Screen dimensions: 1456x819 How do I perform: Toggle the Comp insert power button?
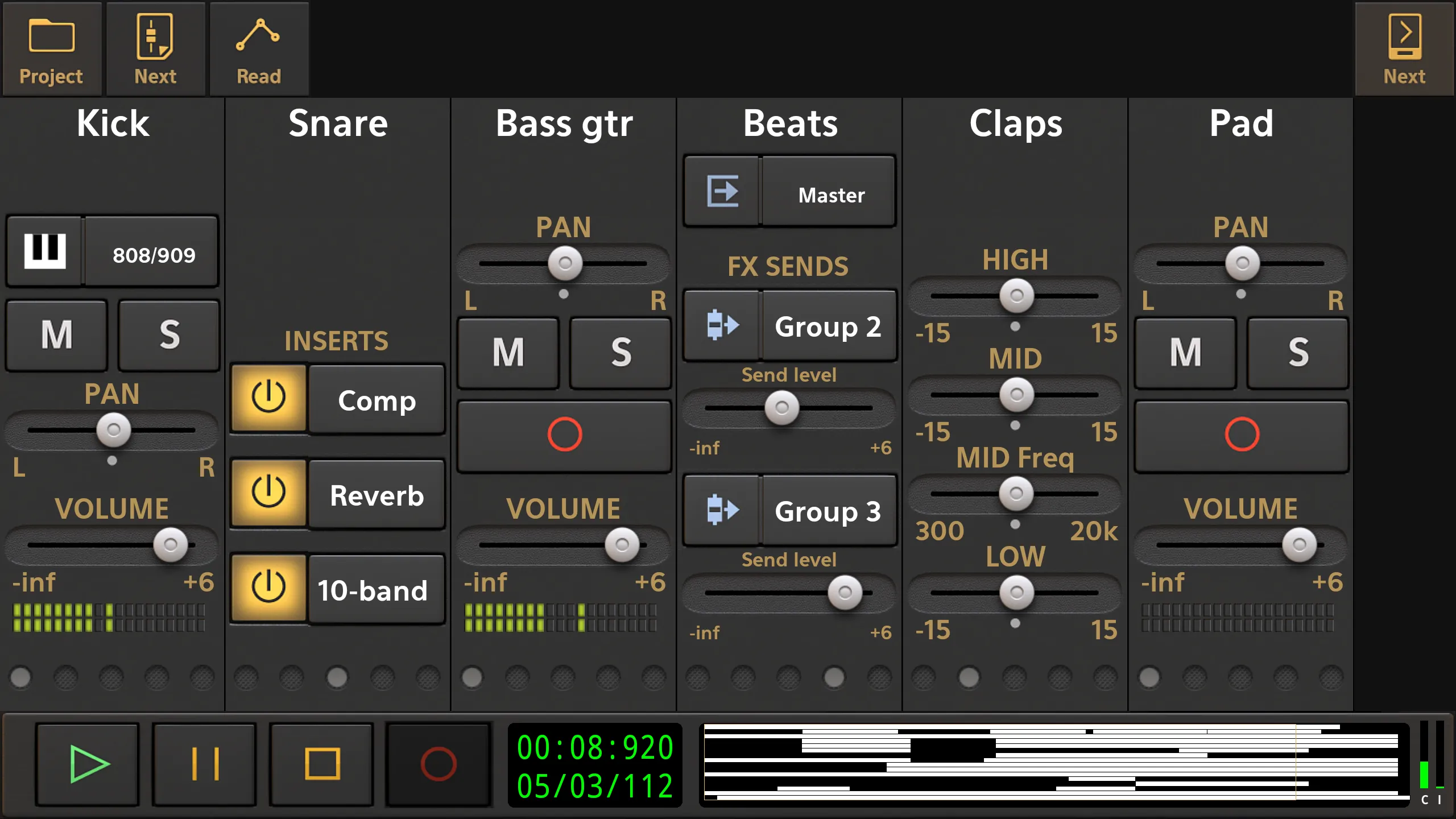[x=268, y=398]
